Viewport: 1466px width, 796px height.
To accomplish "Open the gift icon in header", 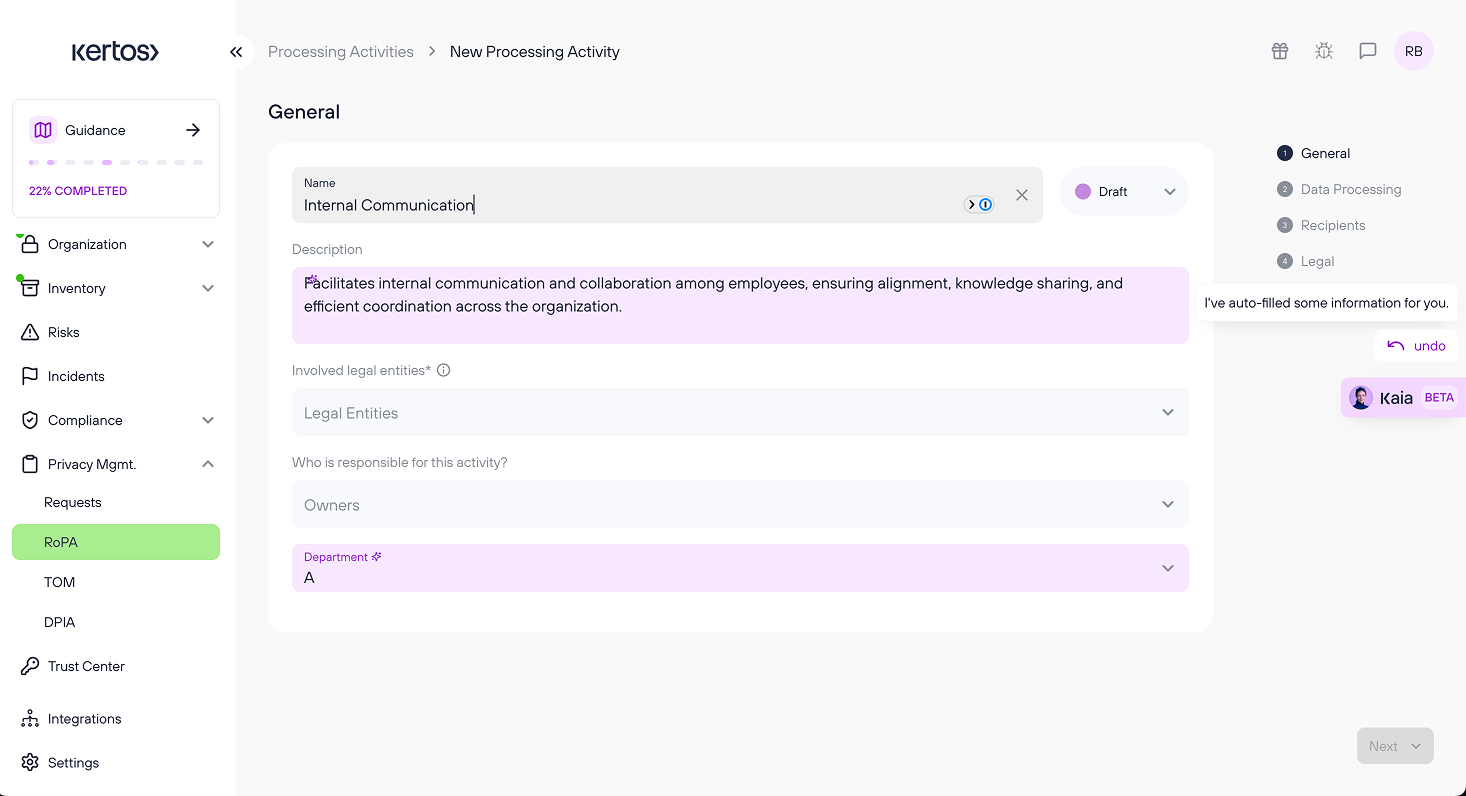I will tap(1280, 51).
